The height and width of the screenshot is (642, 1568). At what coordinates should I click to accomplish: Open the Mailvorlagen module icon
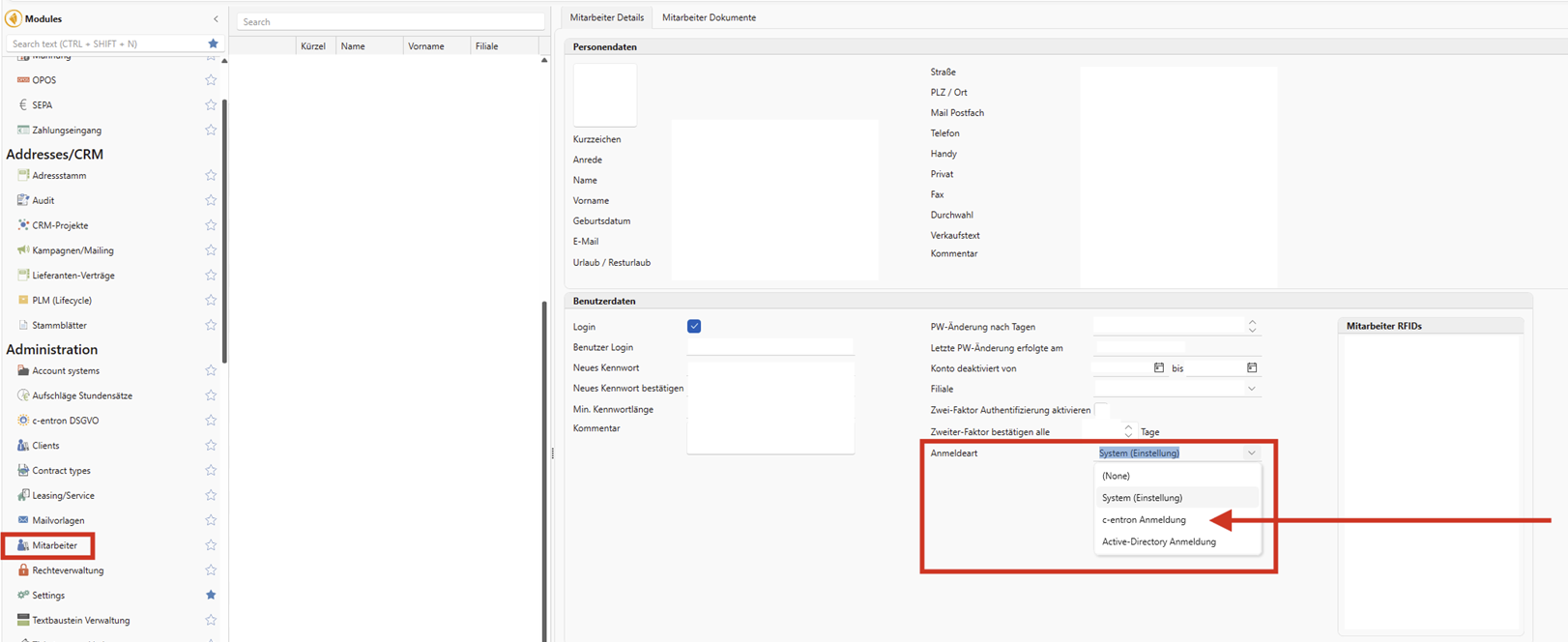tap(23, 520)
